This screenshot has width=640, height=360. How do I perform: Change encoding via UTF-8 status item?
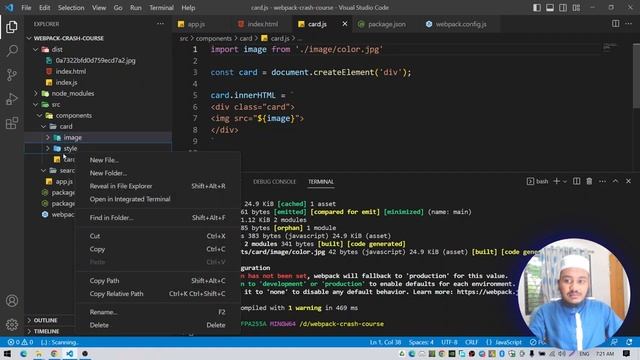tap(449, 342)
